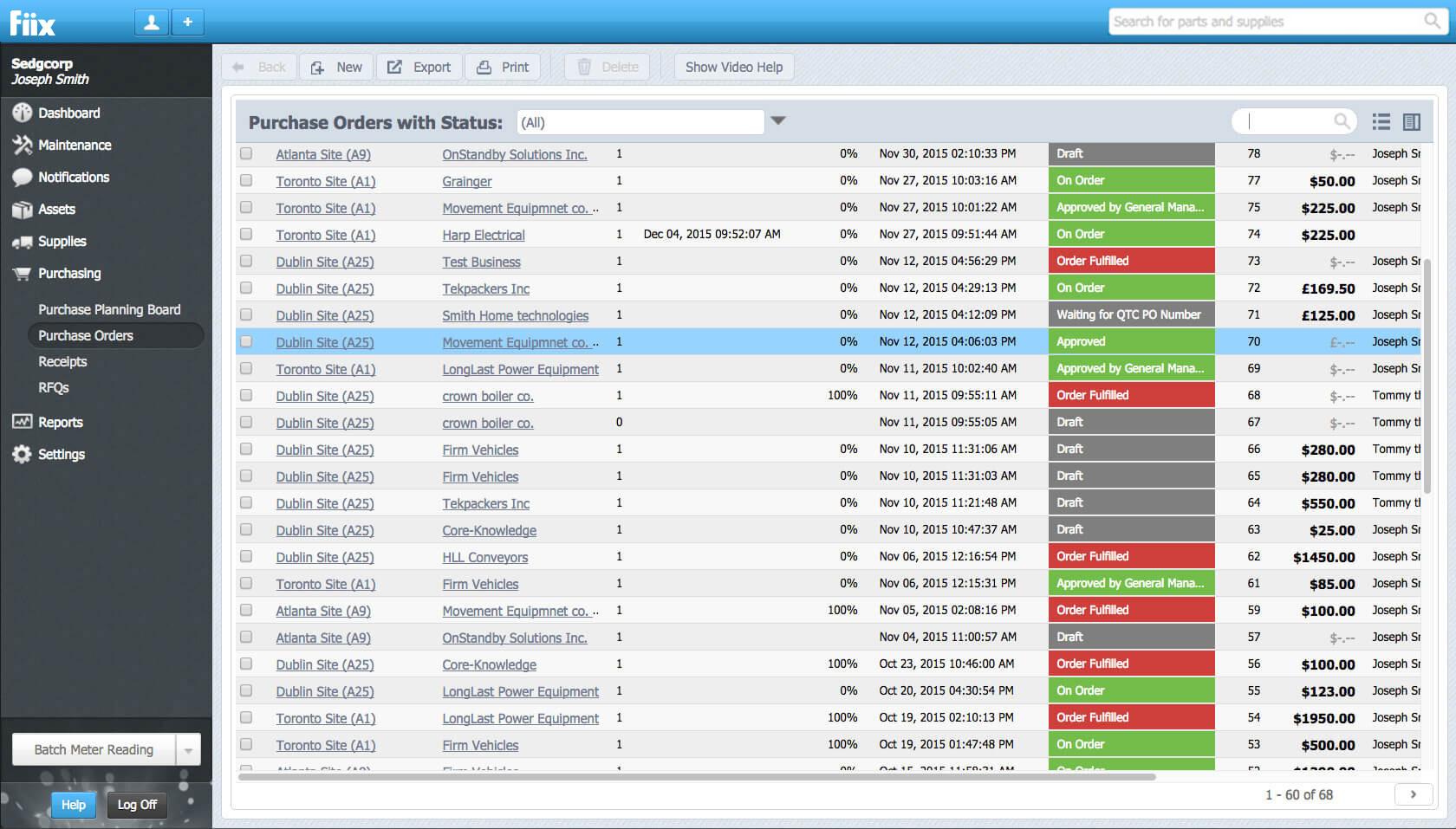
Task: Click the Export button
Action: (419, 67)
